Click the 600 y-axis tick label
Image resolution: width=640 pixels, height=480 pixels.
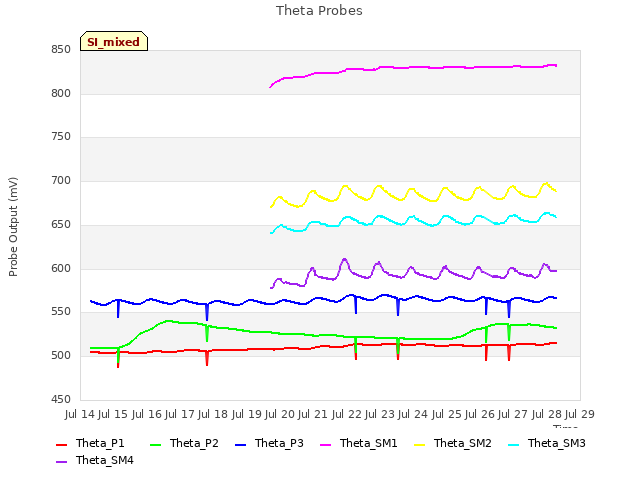point(61,269)
